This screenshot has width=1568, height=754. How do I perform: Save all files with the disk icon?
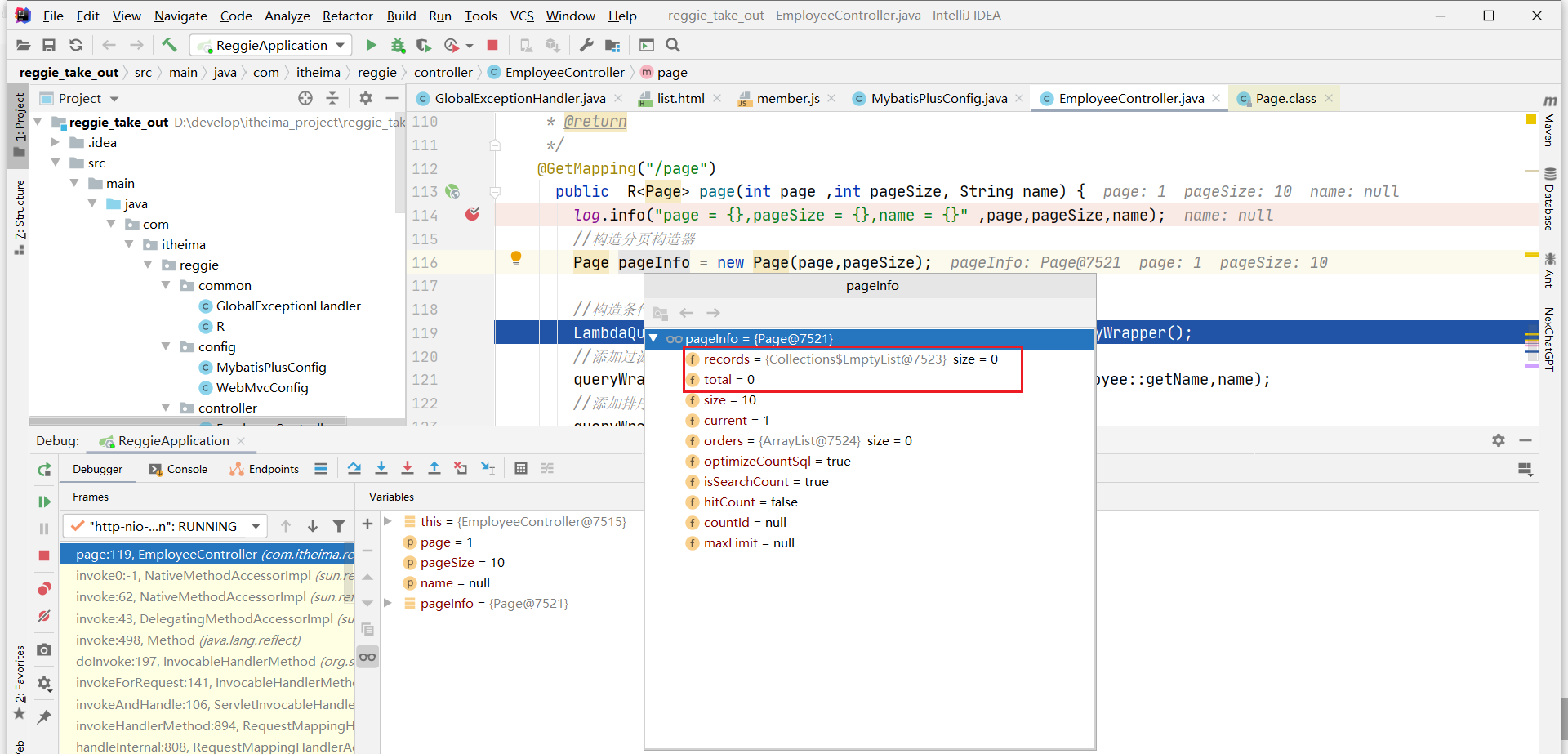(49, 45)
